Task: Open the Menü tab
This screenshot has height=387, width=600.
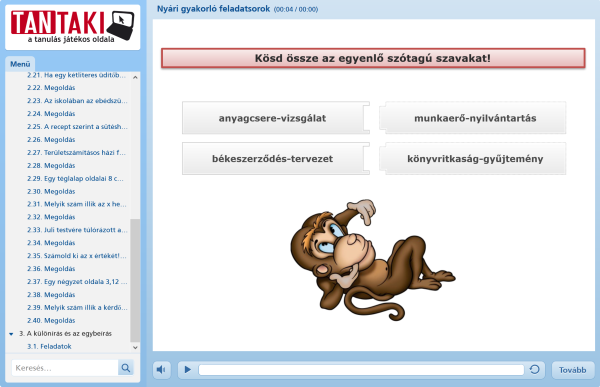Action: tap(20, 64)
